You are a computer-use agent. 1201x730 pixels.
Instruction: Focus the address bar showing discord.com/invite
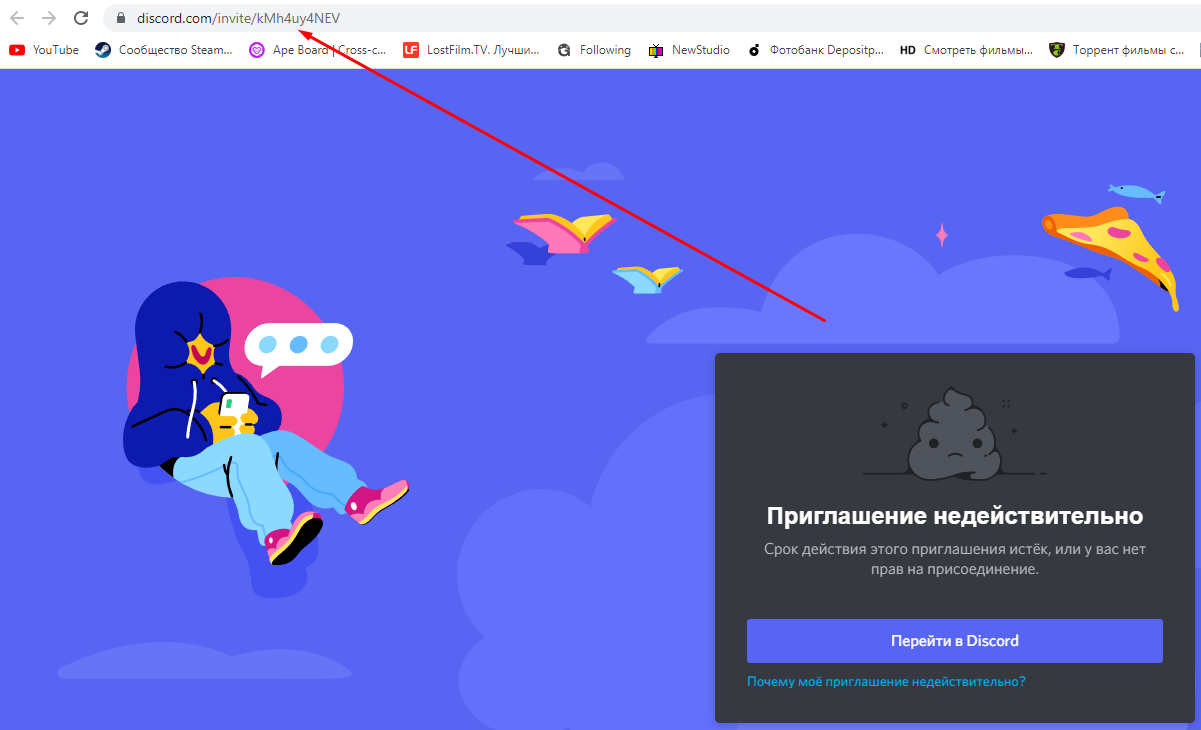(x=650, y=18)
